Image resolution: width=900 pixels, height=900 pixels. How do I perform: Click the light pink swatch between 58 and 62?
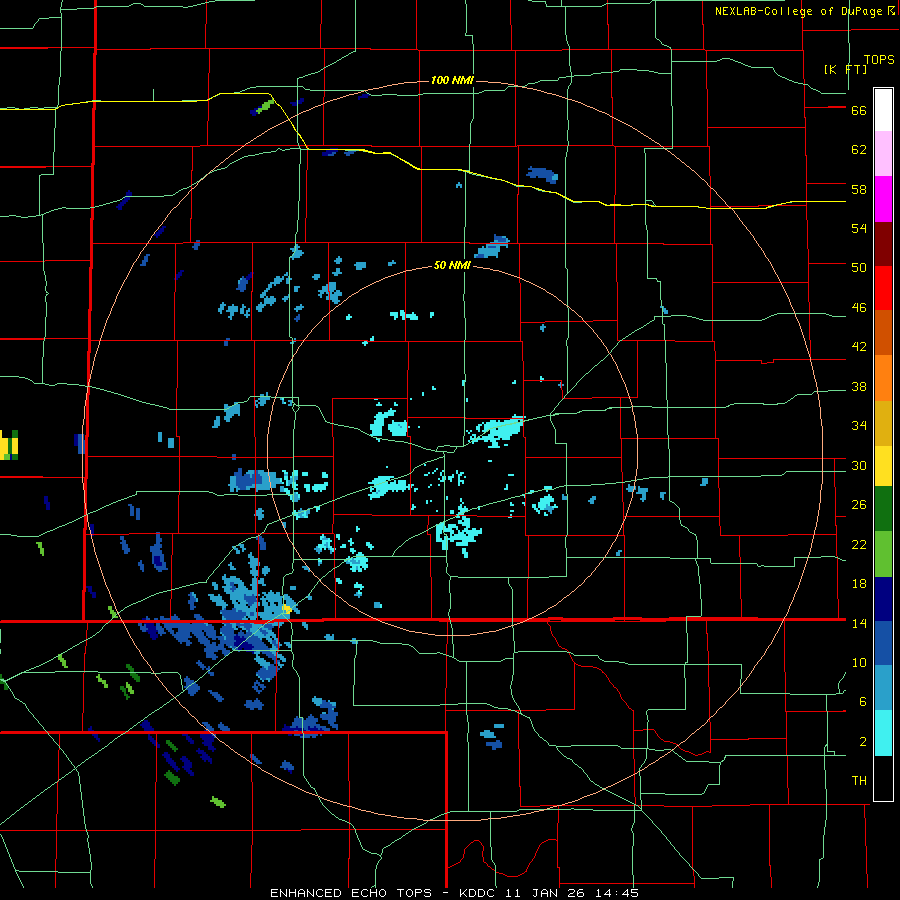tap(883, 153)
